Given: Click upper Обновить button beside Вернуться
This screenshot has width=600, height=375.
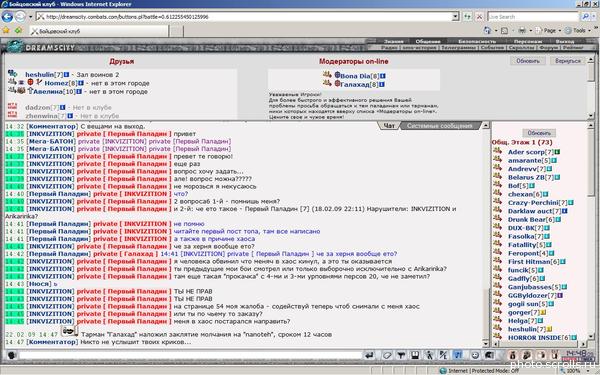Looking at the screenshot, I should coord(528,61).
